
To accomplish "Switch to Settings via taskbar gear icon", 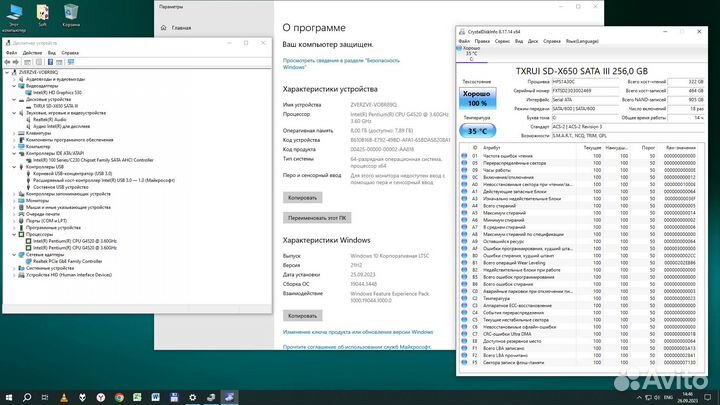I will 192,397.
